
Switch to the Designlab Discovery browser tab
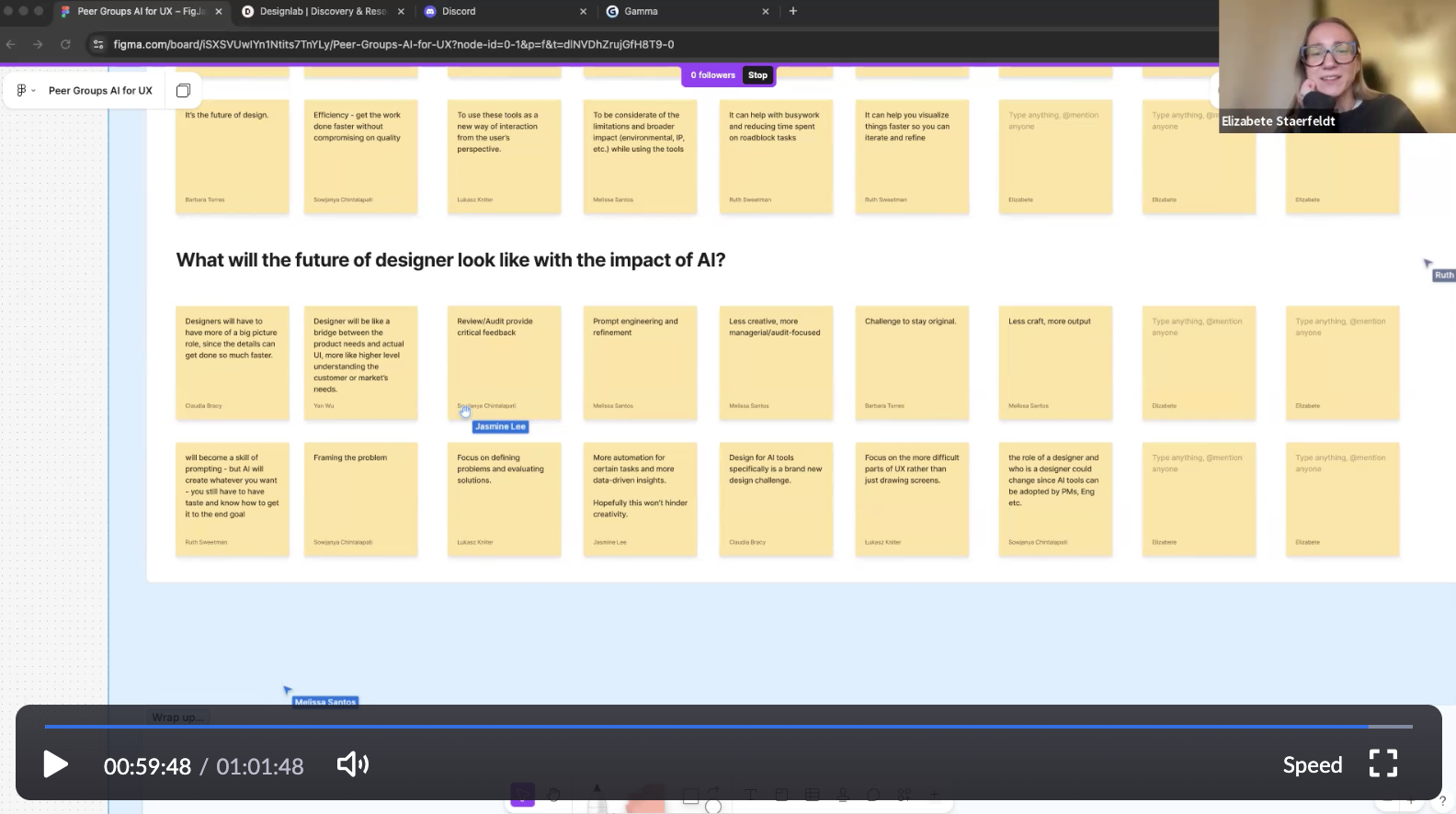(322, 11)
